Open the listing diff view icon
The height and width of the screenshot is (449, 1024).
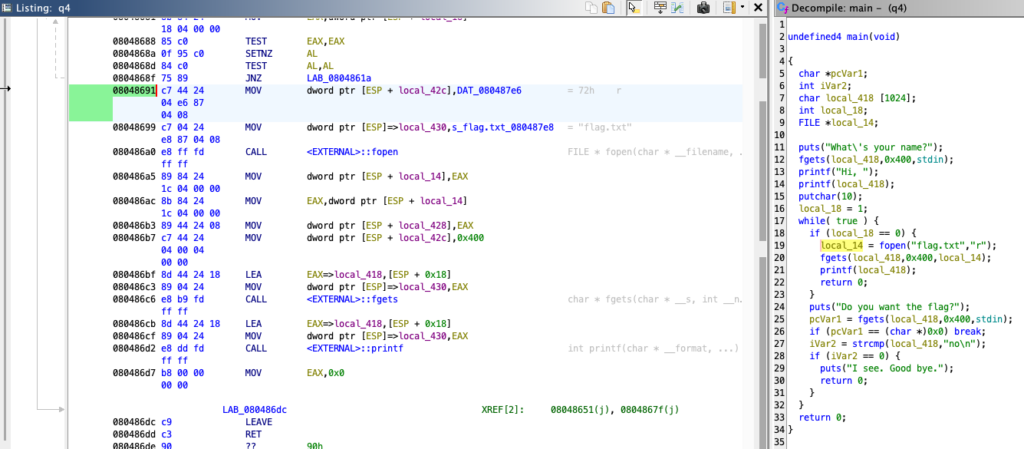679,8
